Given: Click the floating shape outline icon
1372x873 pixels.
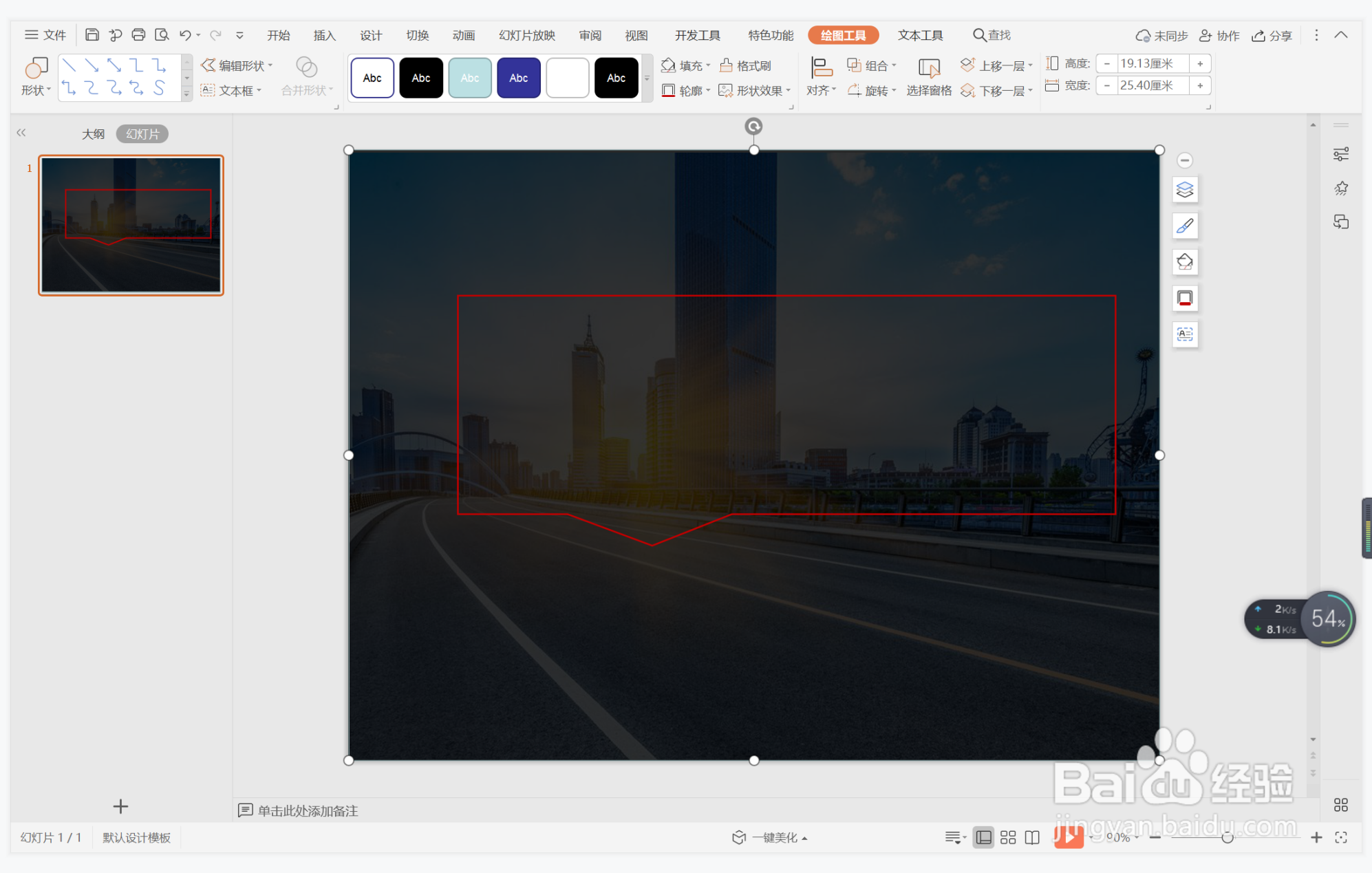Looking at the screenshot, I should click(x=1185, y=299).
